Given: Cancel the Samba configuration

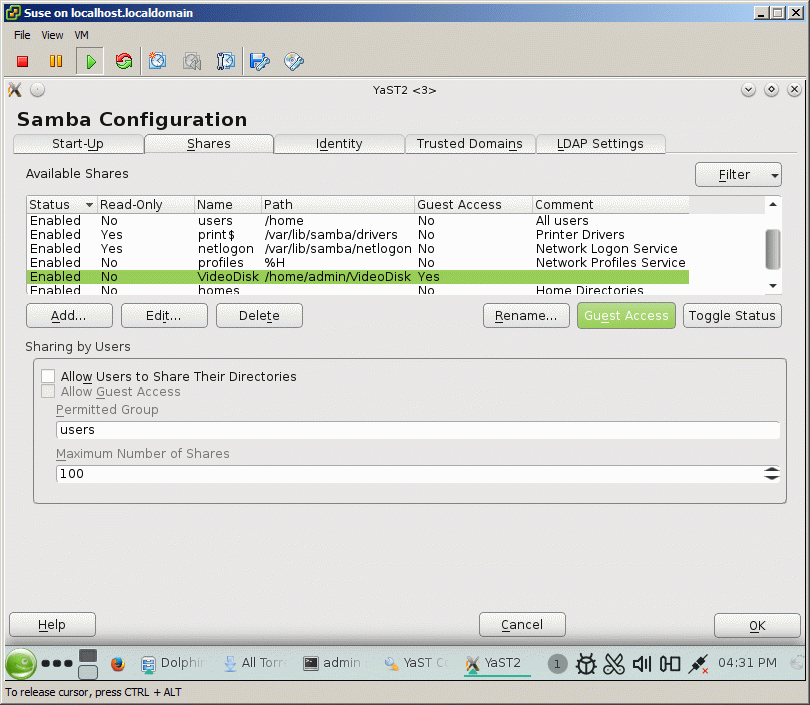Looking at the screenshot, I should (x=522, y=625).
